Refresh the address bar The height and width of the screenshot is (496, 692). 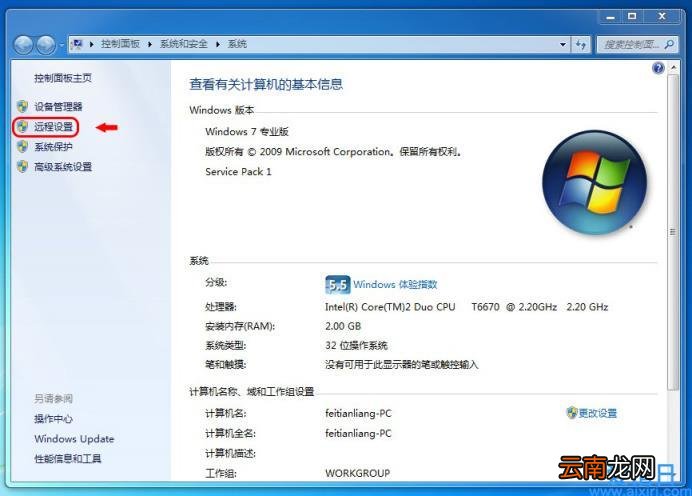[x=581, y=44]
